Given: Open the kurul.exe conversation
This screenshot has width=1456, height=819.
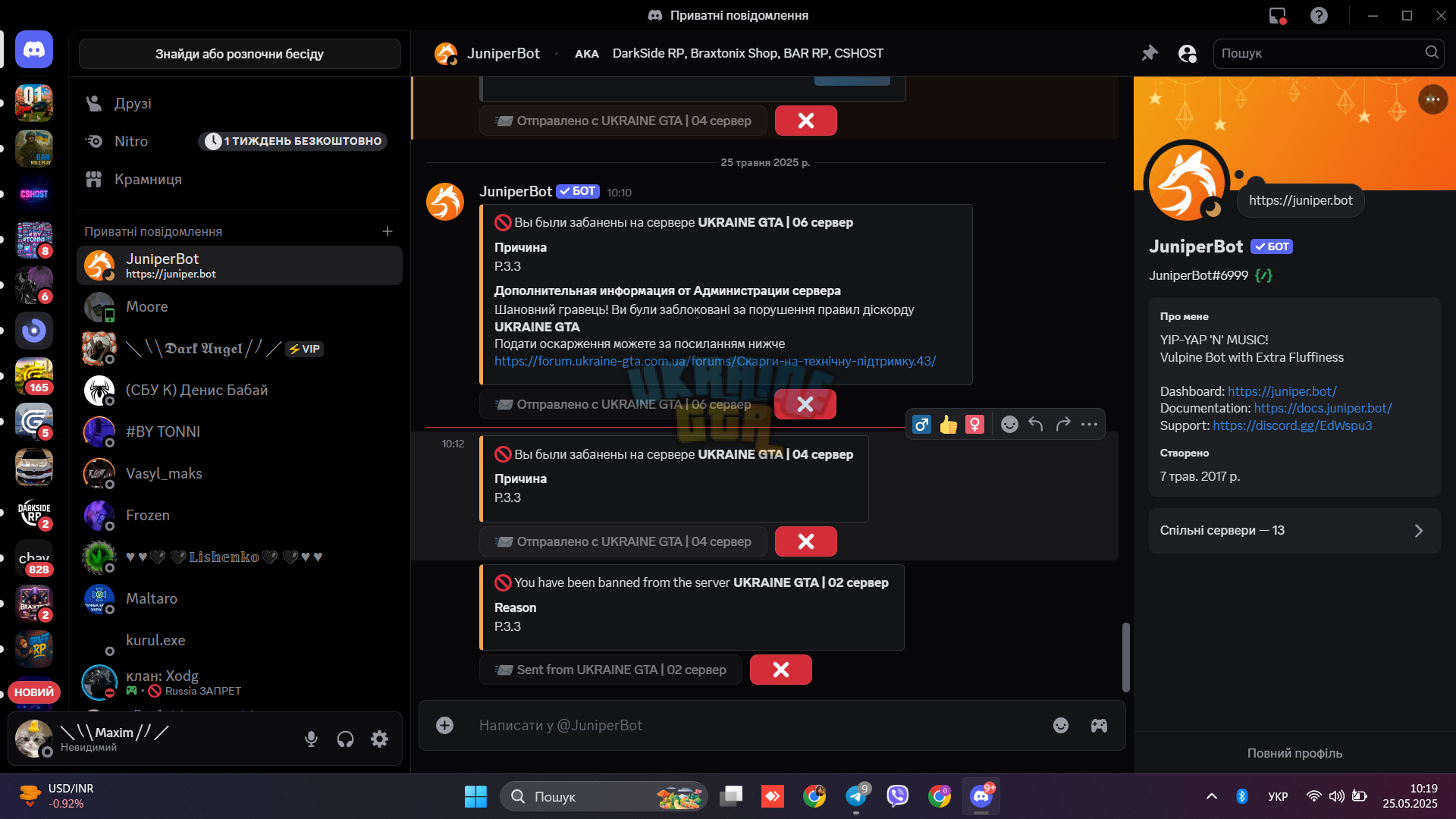Looking at the screenshot, I should (x=240, y=641).
